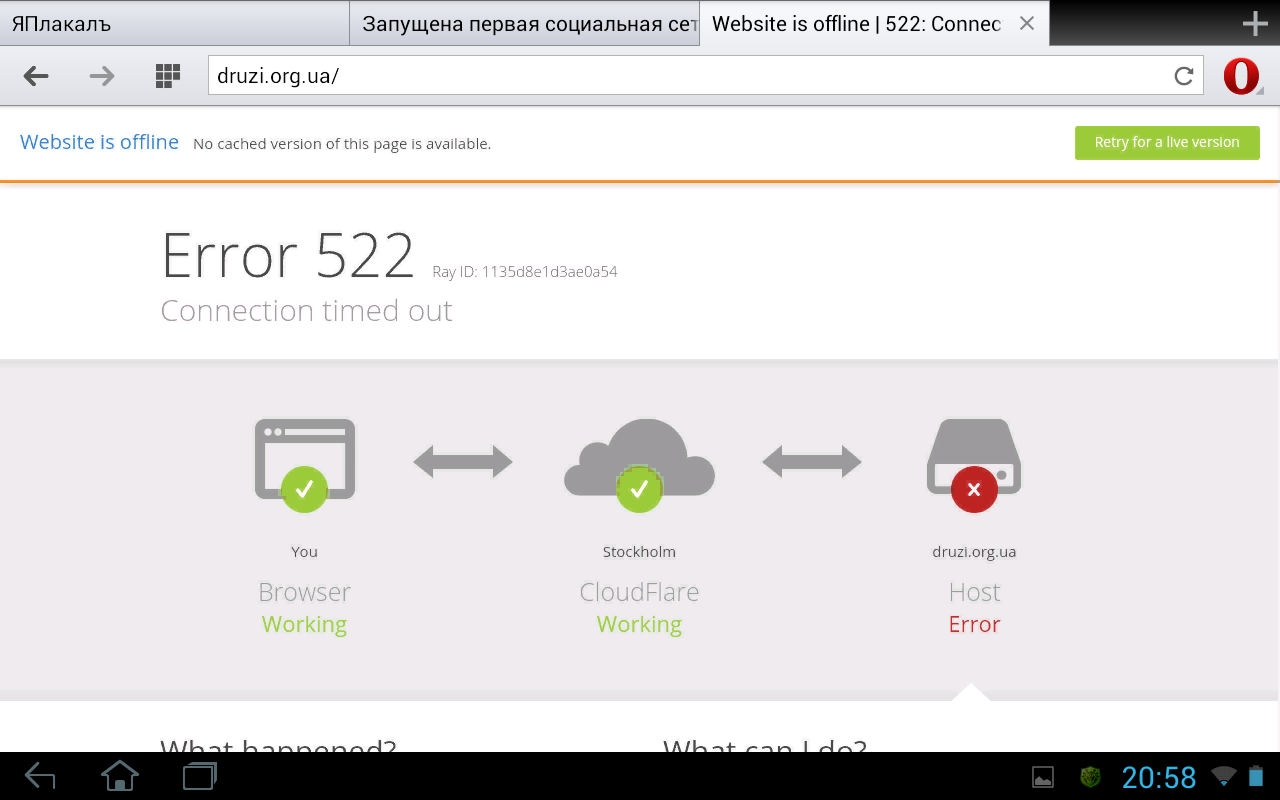
Task: Reload the page with the refresh icon
Action: point(1184,76)
